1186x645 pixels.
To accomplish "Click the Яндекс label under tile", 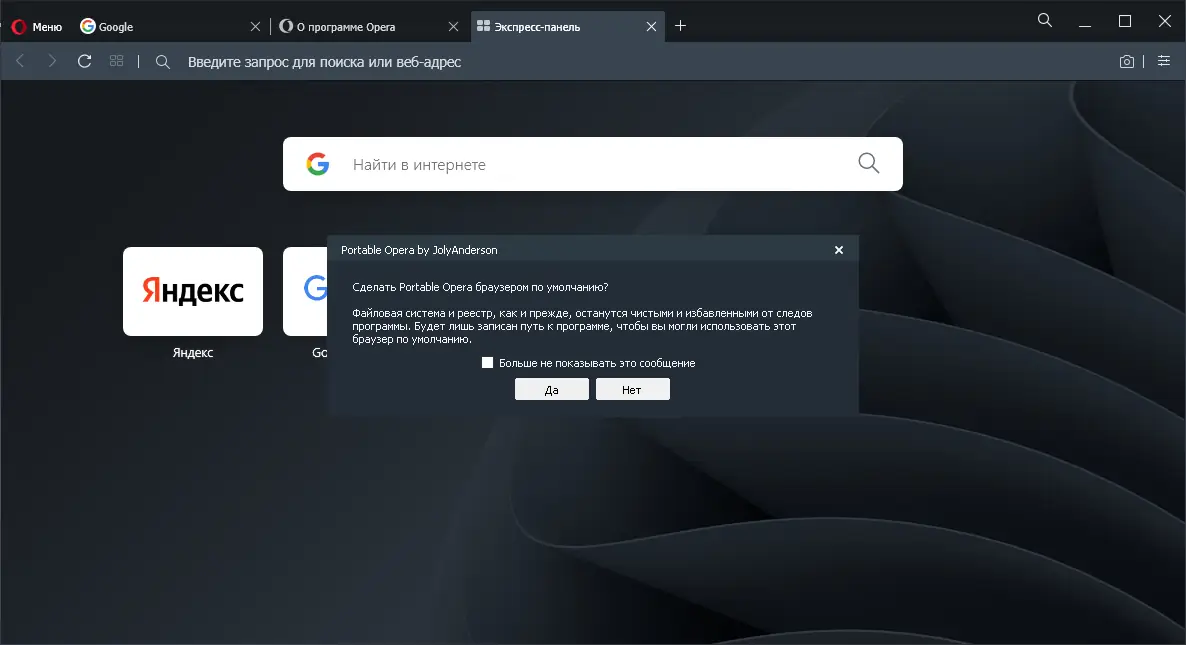I will tap(193, 353).
